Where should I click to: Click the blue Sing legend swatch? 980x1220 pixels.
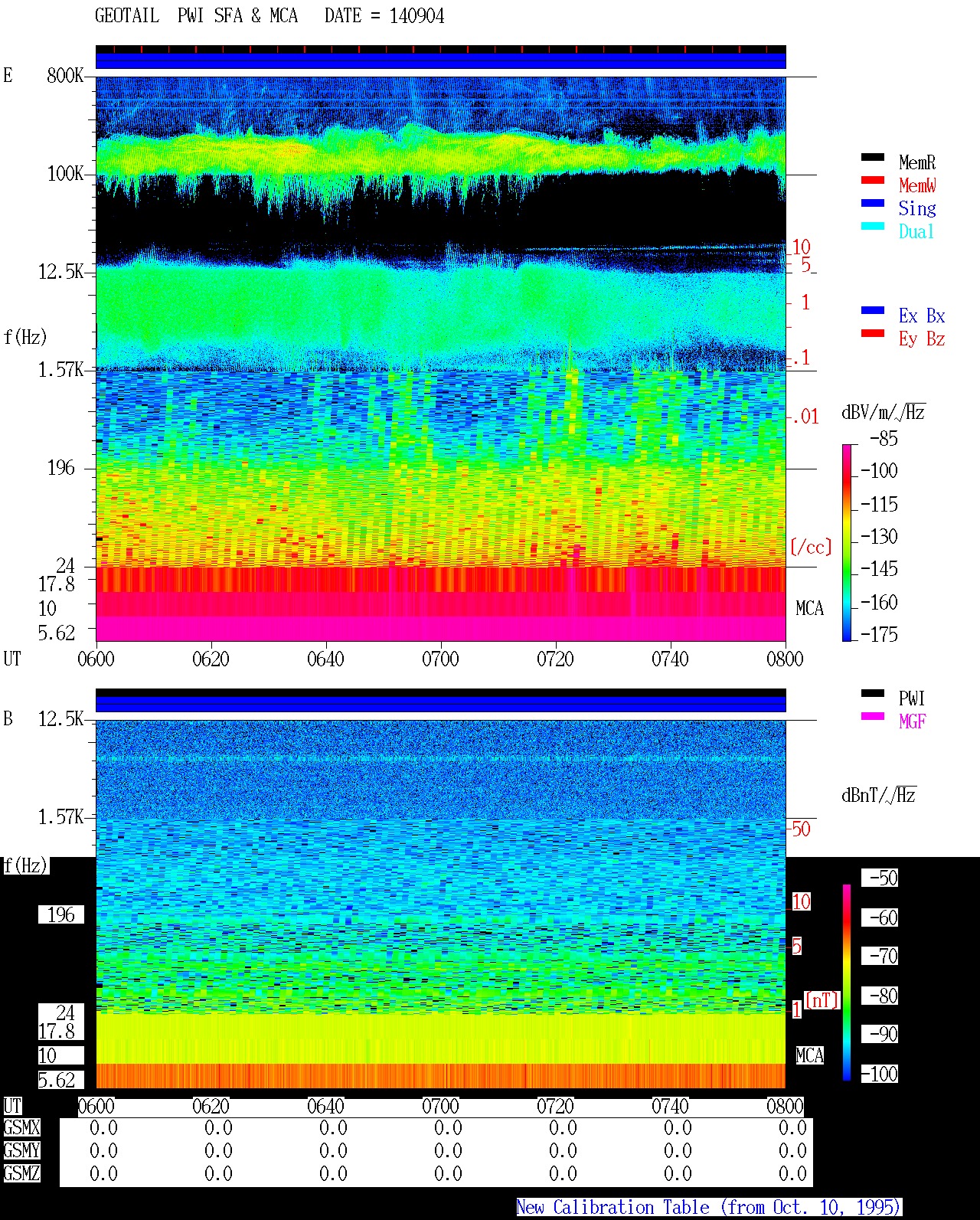pos(873,203)
